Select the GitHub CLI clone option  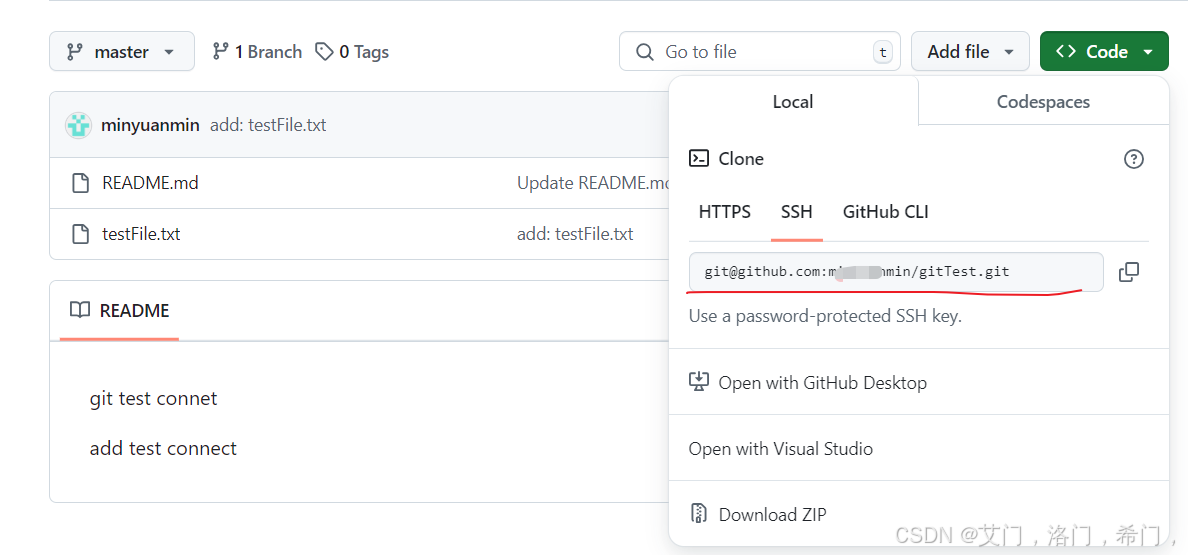tap(886, 212)
